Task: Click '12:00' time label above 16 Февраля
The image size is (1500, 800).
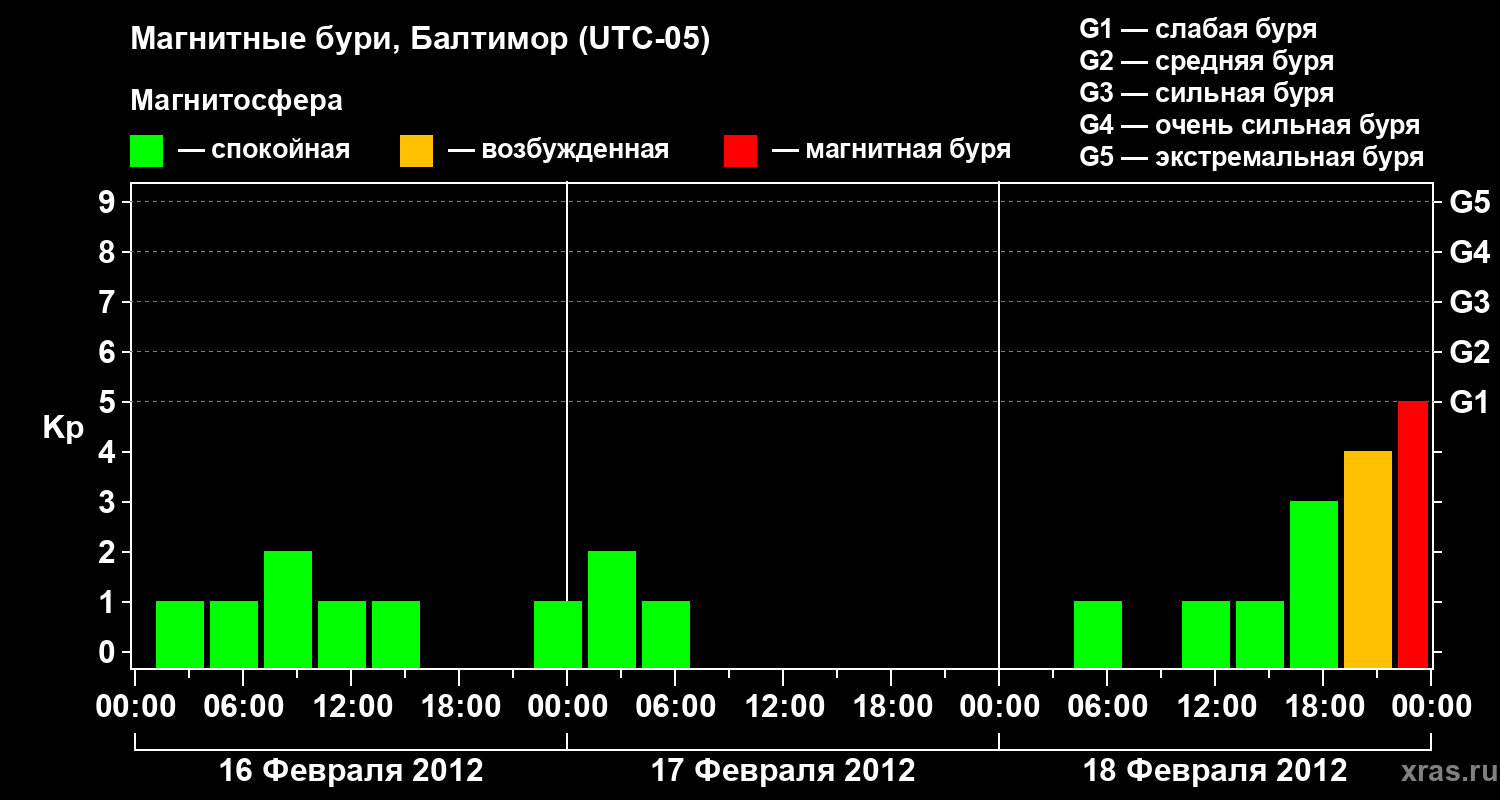Action: 351,707
